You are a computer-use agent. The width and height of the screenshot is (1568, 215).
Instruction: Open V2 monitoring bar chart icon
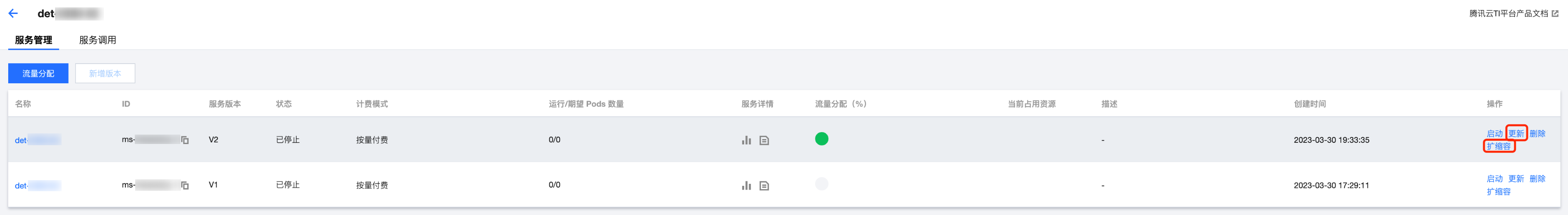746,140
